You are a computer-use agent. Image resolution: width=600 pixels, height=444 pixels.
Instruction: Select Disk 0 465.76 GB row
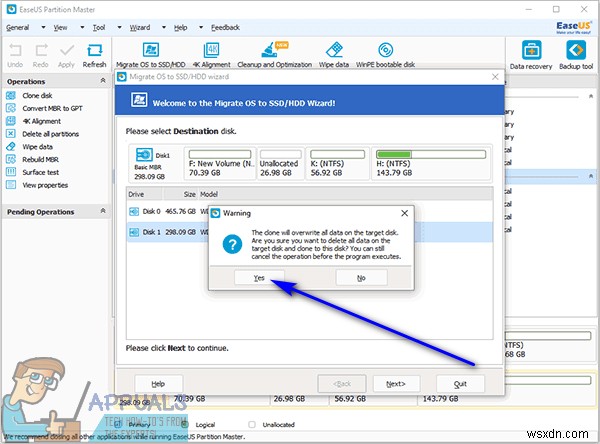point(309,211)
